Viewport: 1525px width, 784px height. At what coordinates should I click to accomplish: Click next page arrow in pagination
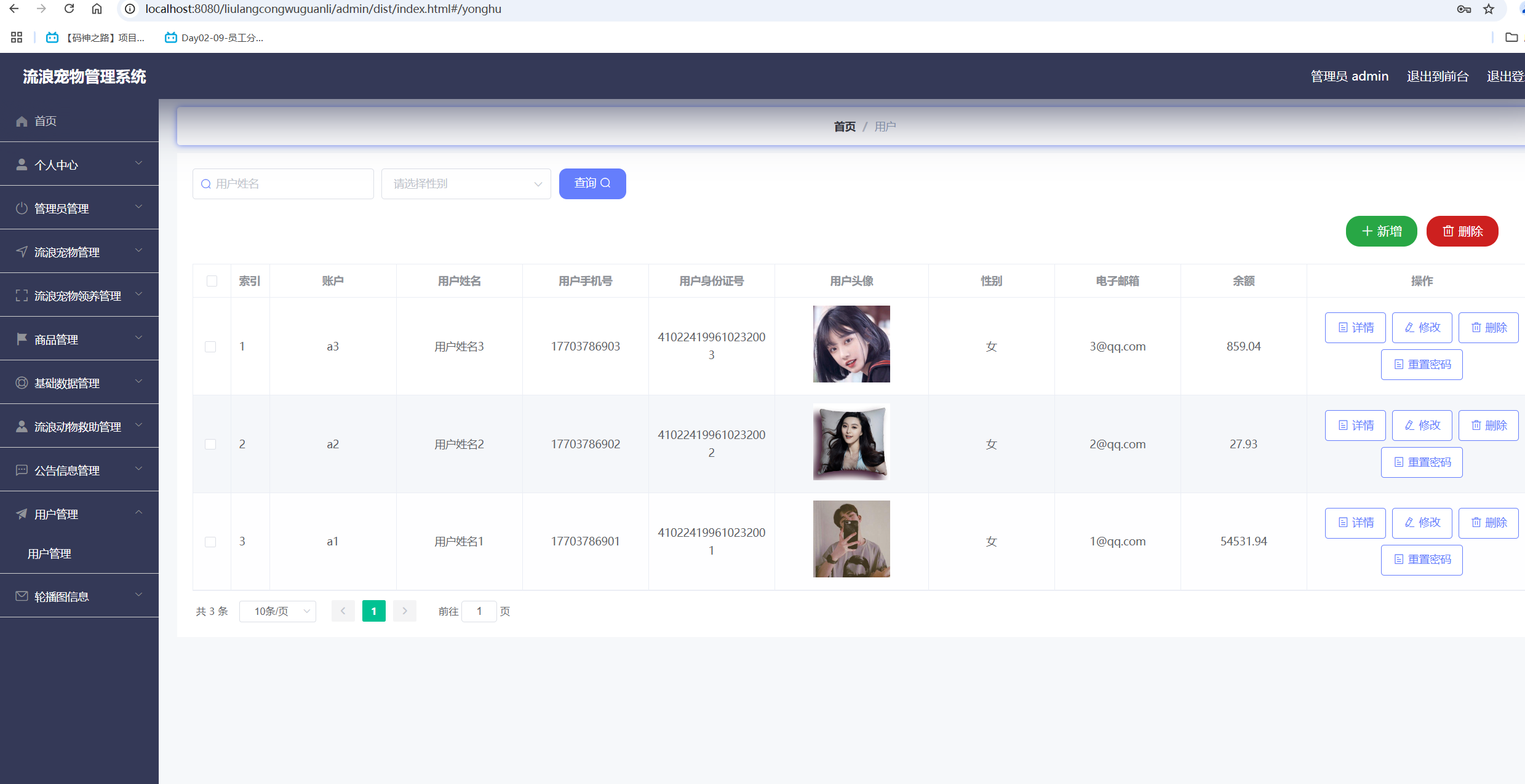pos(404,611)
